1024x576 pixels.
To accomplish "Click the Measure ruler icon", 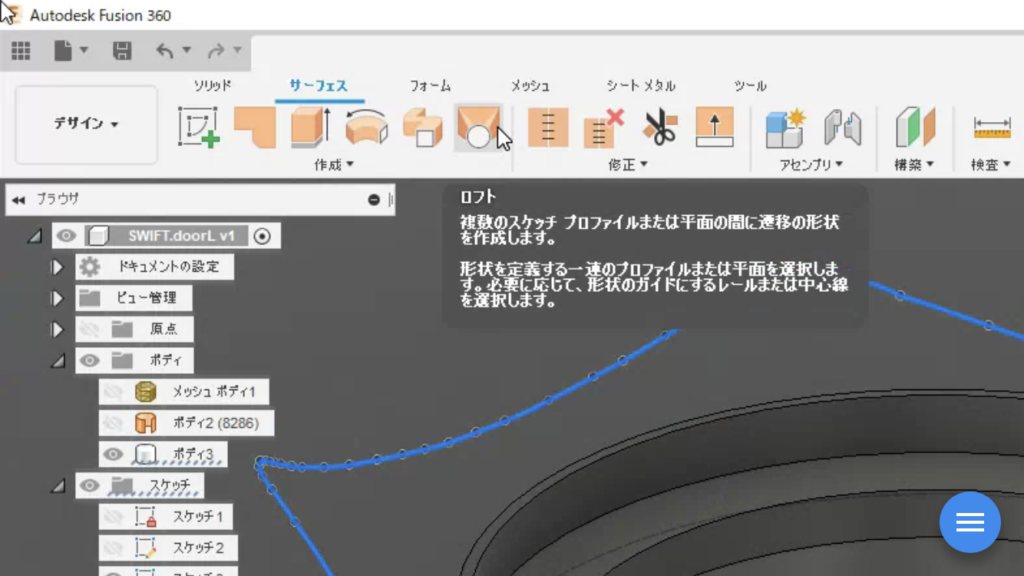I will 991,127.
